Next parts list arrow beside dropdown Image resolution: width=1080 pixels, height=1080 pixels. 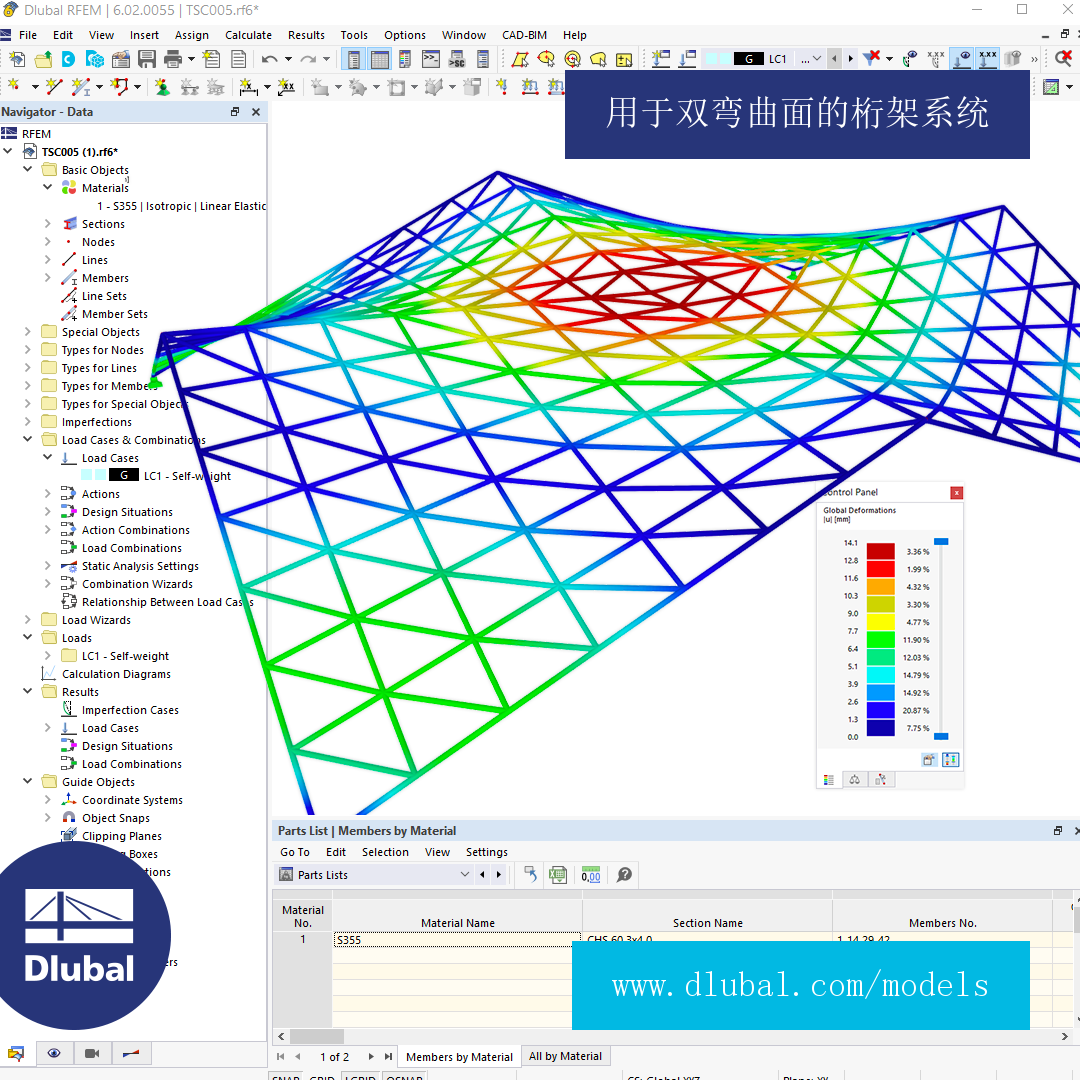point(499,874)
